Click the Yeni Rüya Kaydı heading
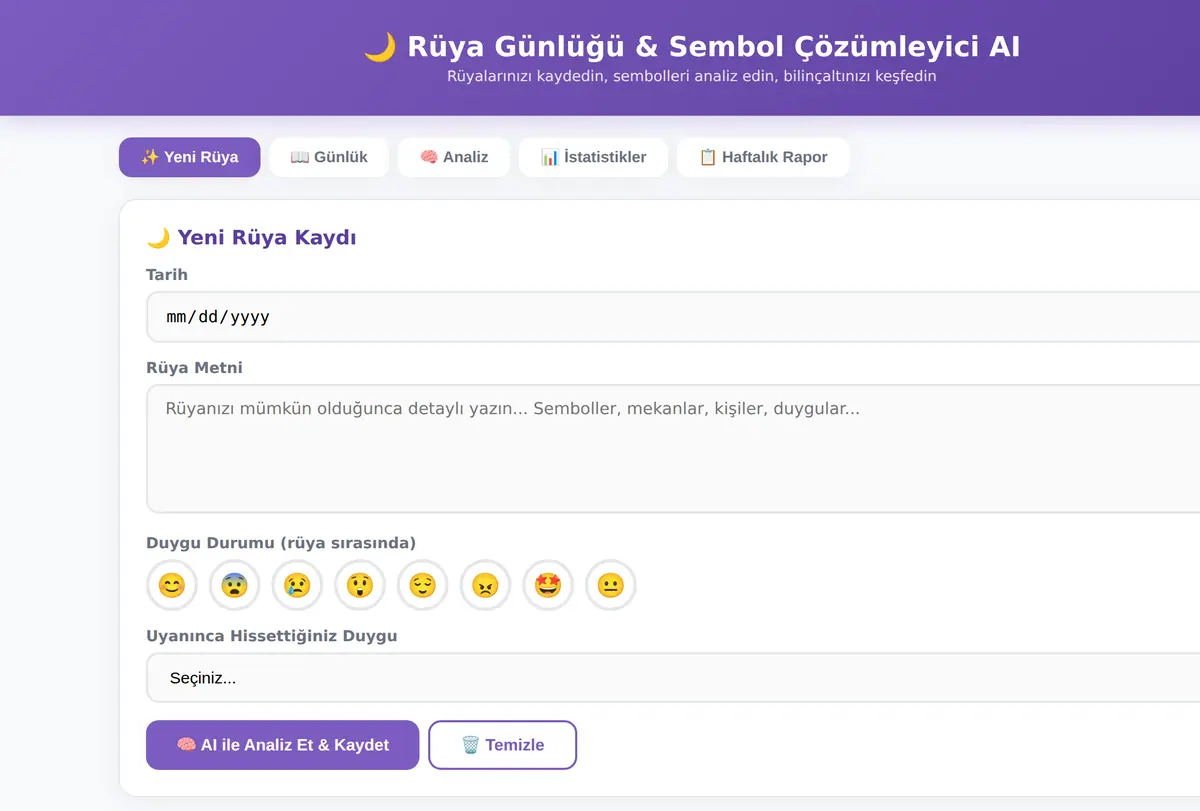The image size is (1200, 811). (x=251, y=237)
